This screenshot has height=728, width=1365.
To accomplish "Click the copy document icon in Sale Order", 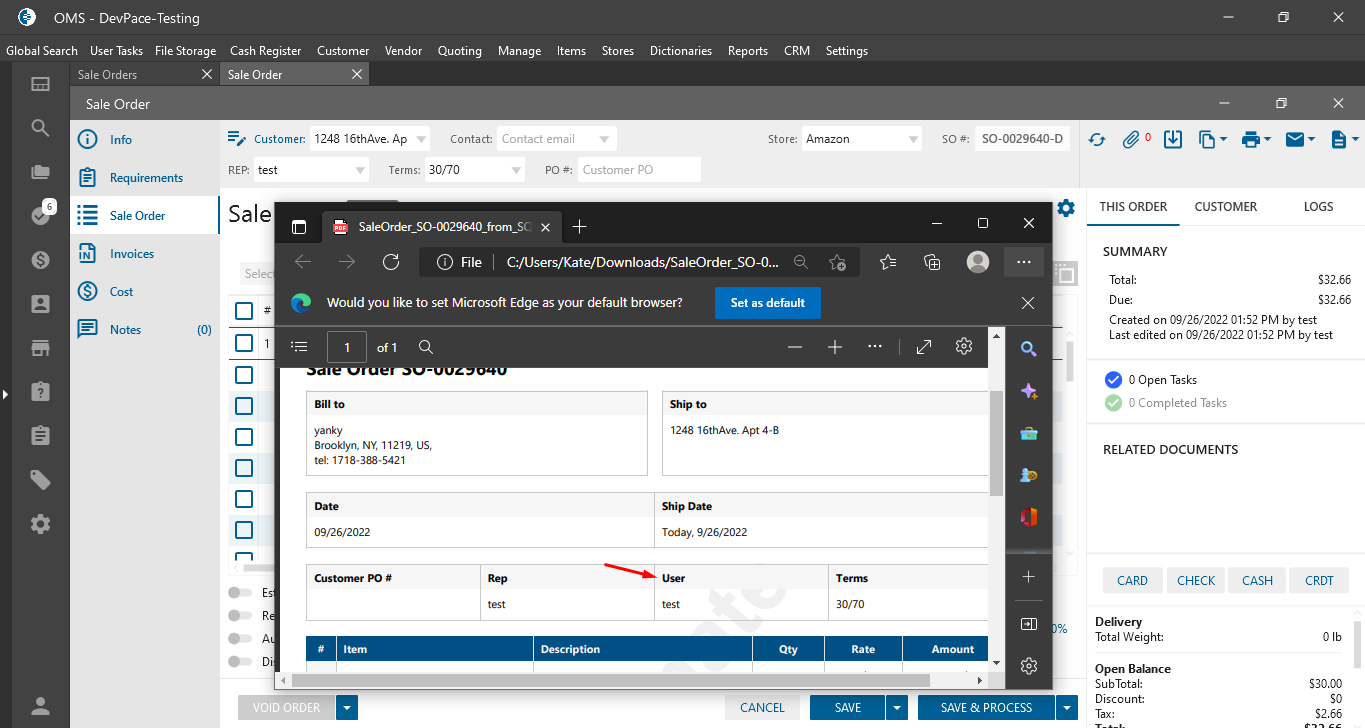I will tap(1208, 140).
